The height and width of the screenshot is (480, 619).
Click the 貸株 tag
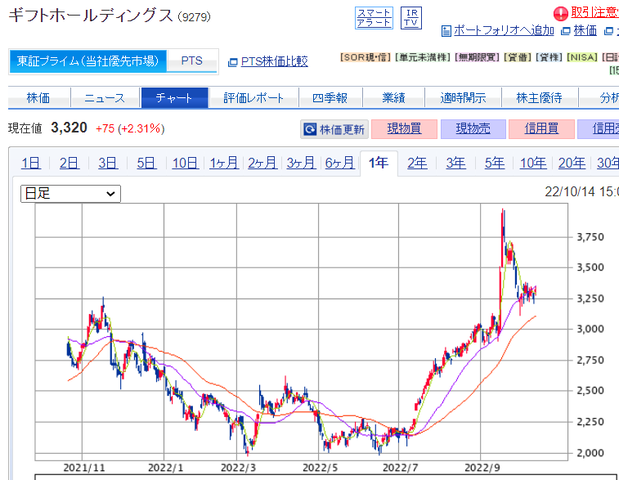tap(549, 58)
